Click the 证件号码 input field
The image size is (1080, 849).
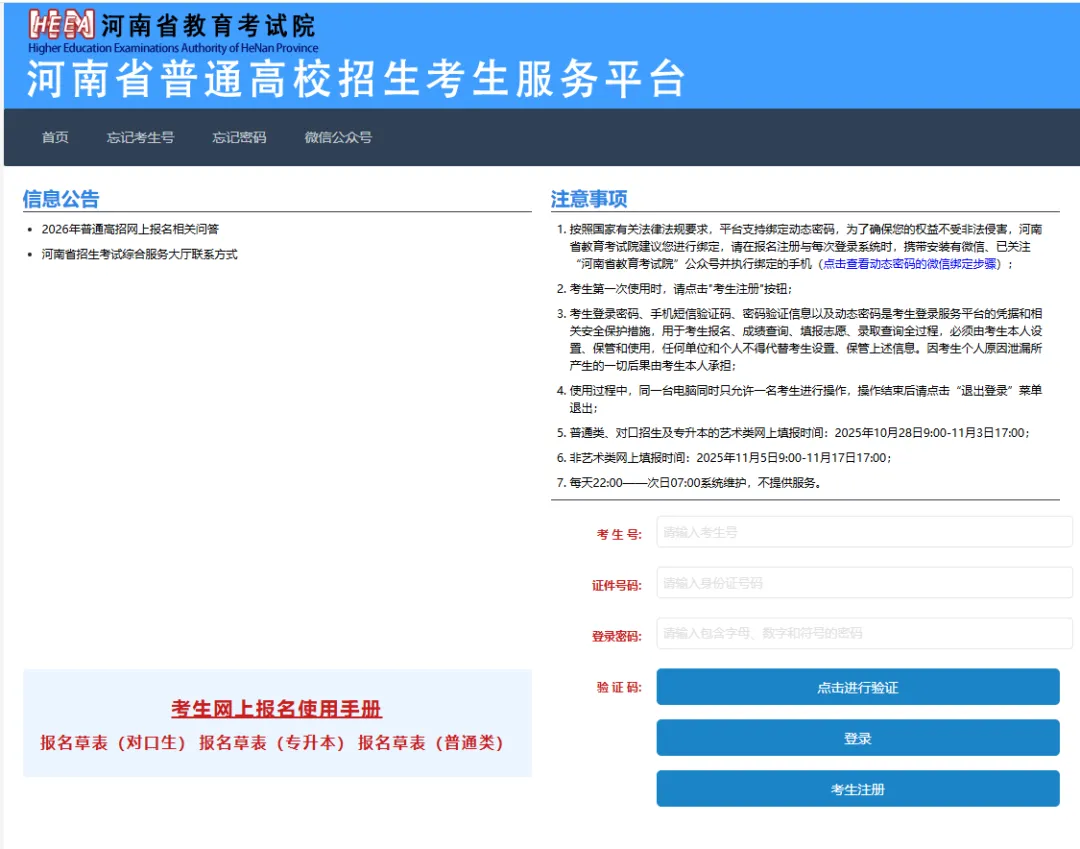pos(864,583)
